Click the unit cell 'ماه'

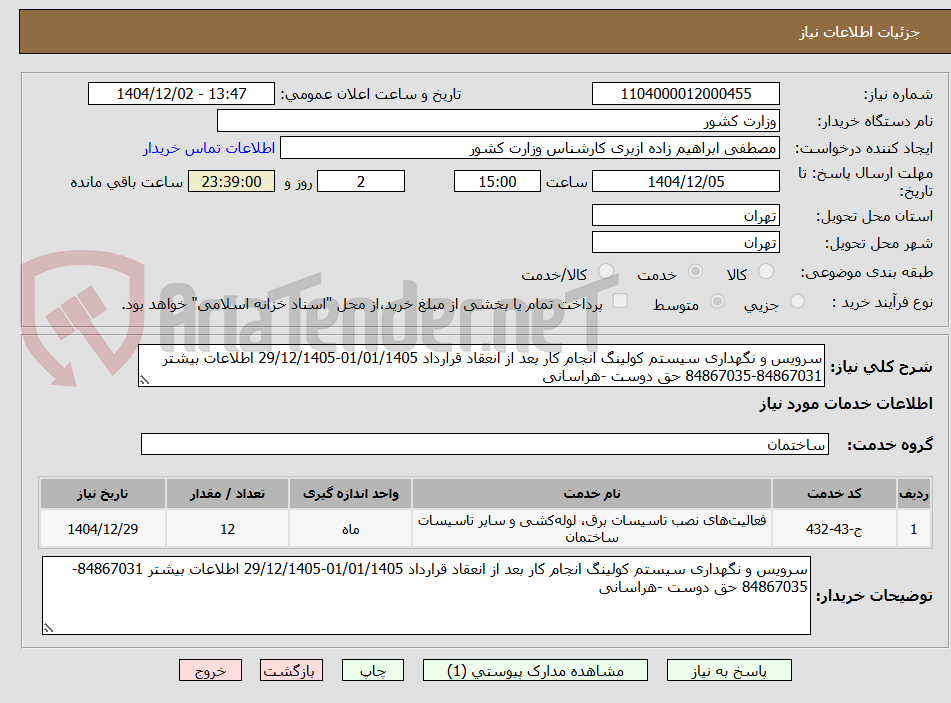point(351,529)
